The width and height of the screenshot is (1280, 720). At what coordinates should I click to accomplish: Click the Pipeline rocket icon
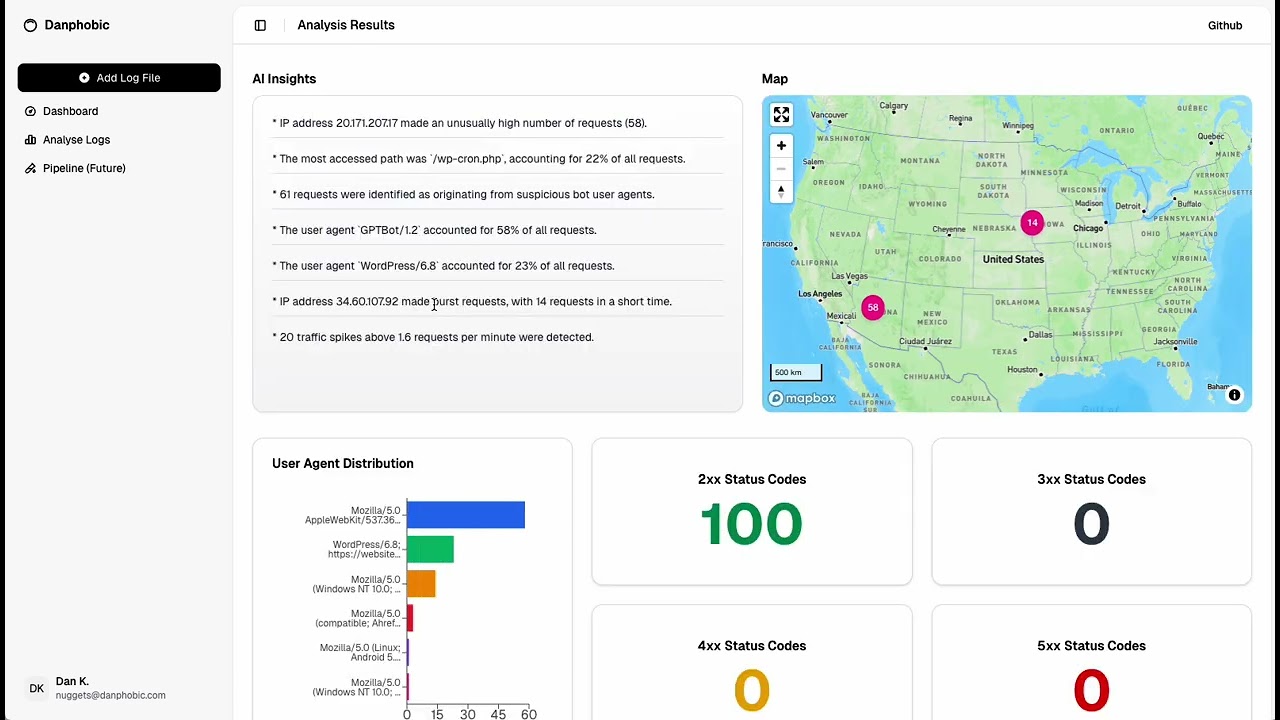click(x=30, y=168)
